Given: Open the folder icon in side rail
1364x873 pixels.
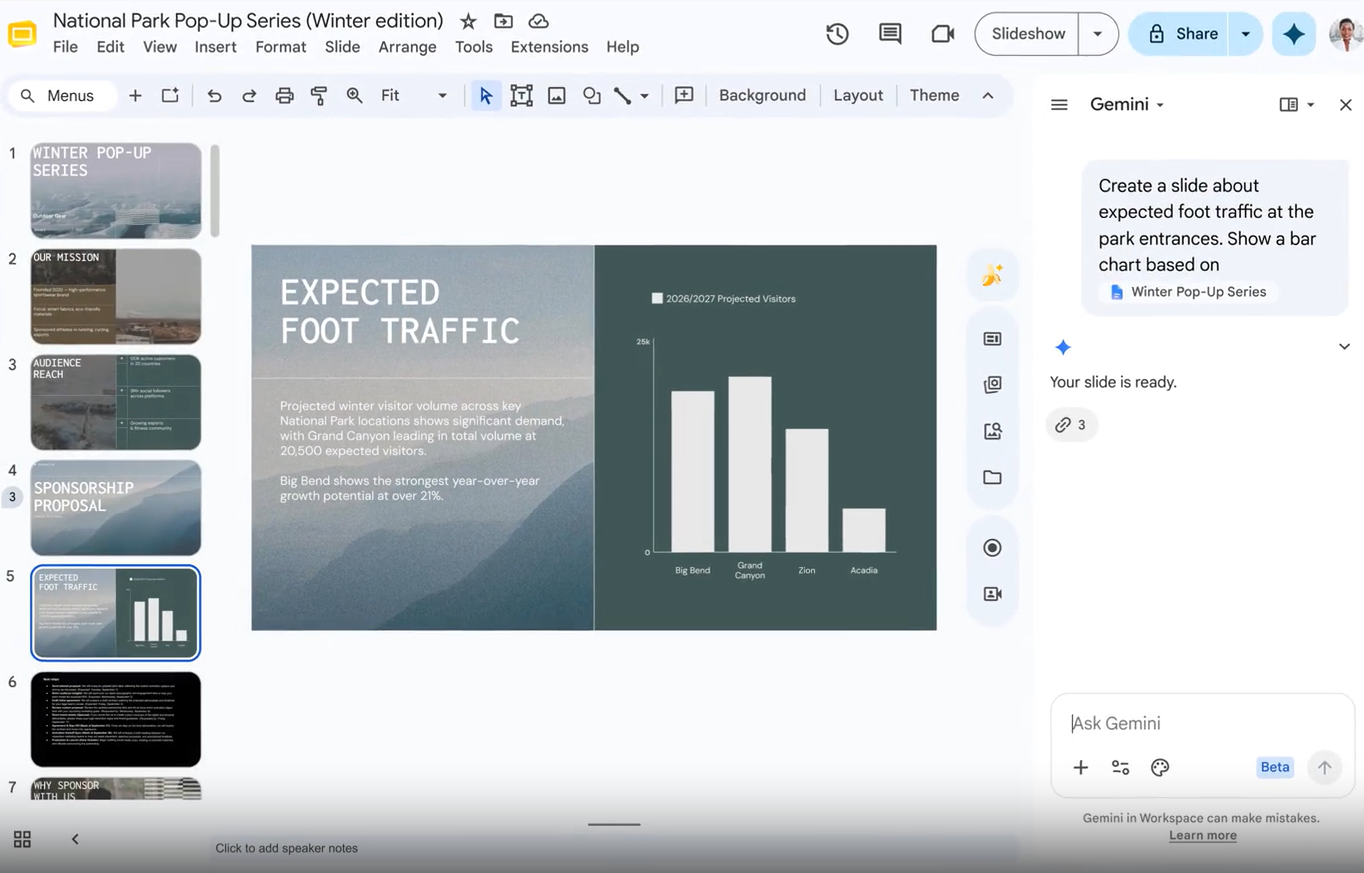Looking at the screenshot, I should point(992,478).
